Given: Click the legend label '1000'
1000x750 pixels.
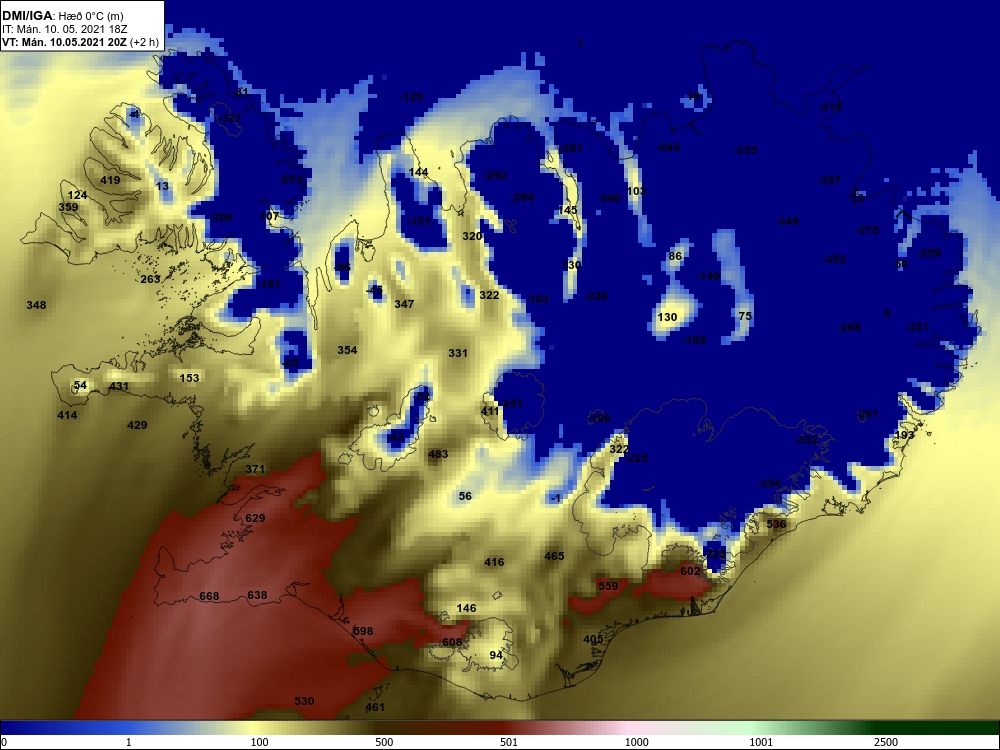Looking at the screenshot, I should coord(636,742).
